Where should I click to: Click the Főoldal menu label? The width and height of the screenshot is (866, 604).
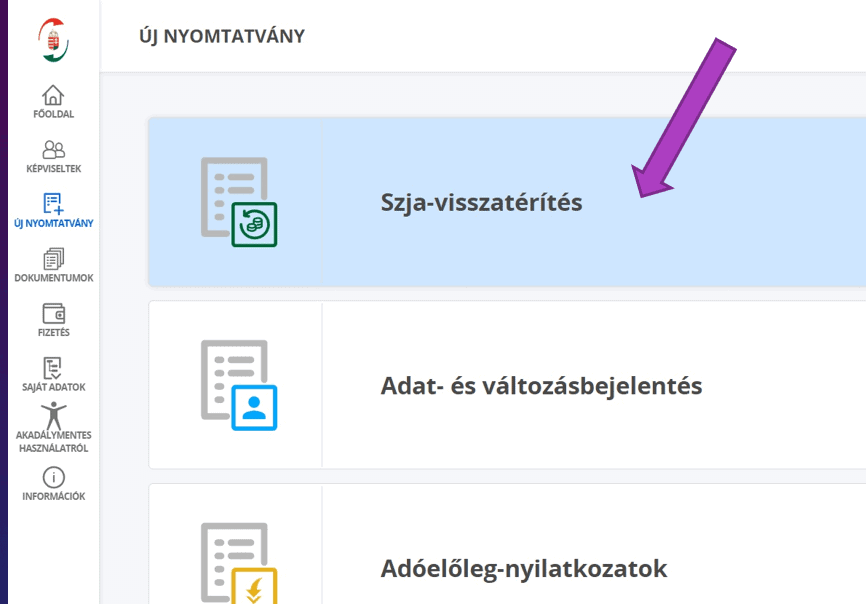click(x=54, y=114)
